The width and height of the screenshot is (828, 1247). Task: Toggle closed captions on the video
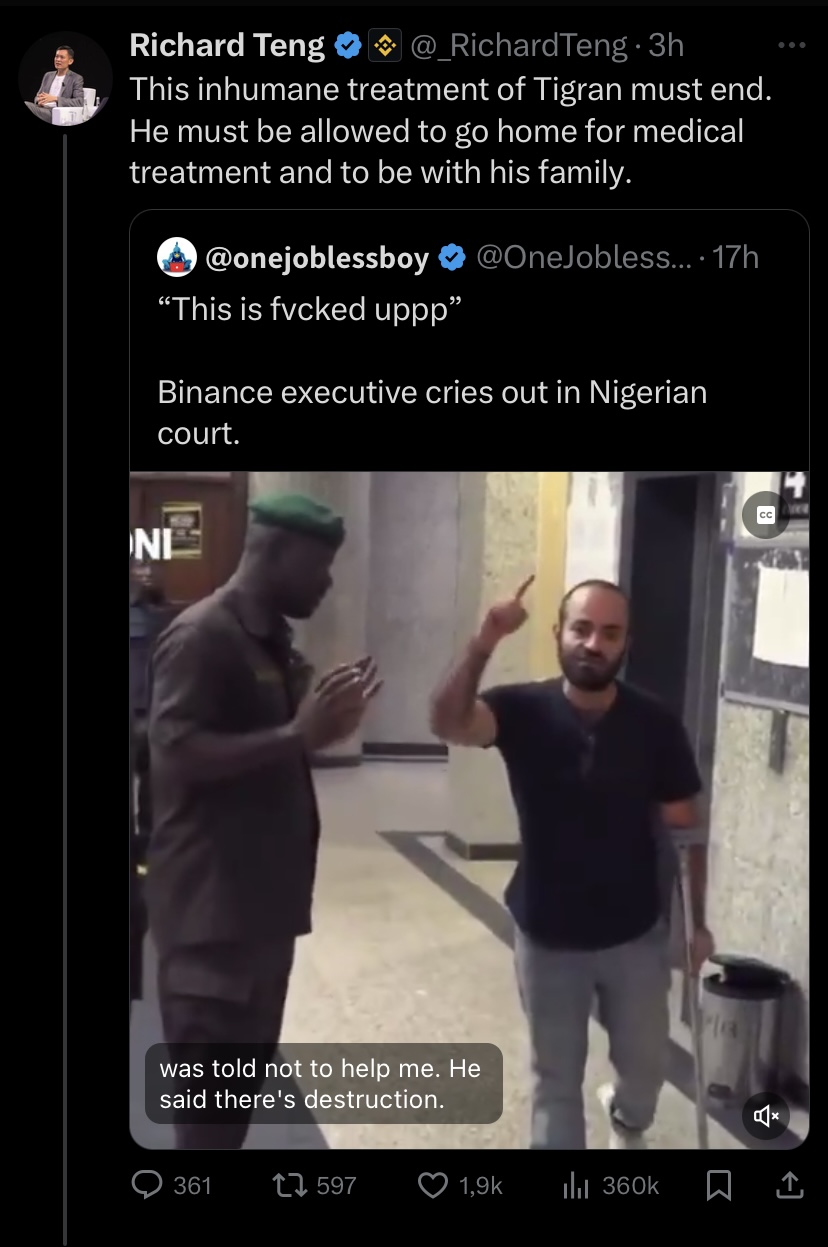tap(765, 514)
